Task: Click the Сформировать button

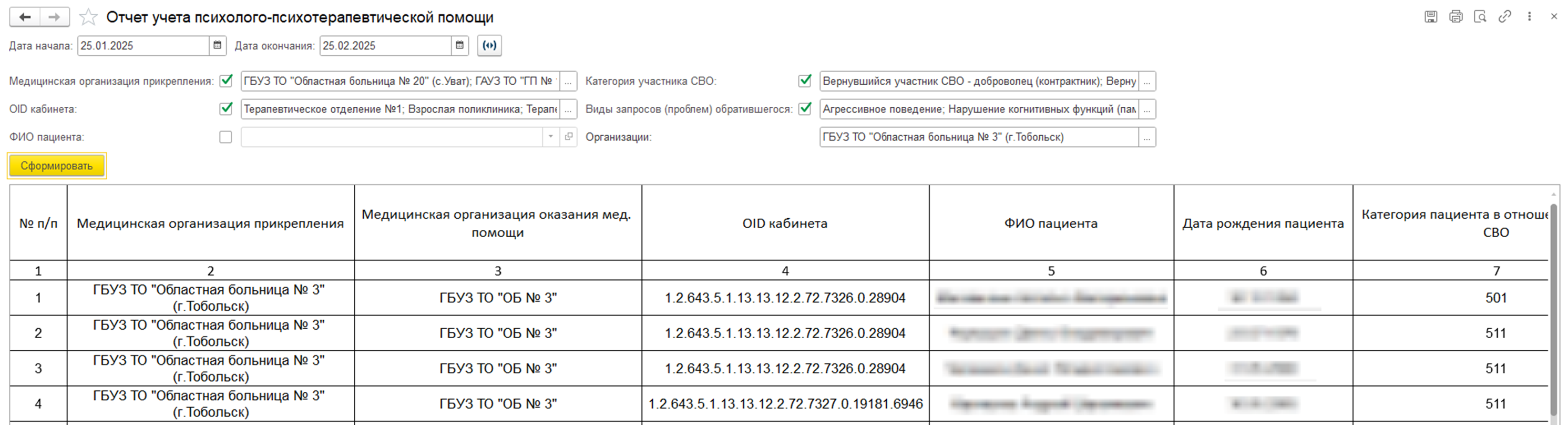Action: (x=57, y=166)
